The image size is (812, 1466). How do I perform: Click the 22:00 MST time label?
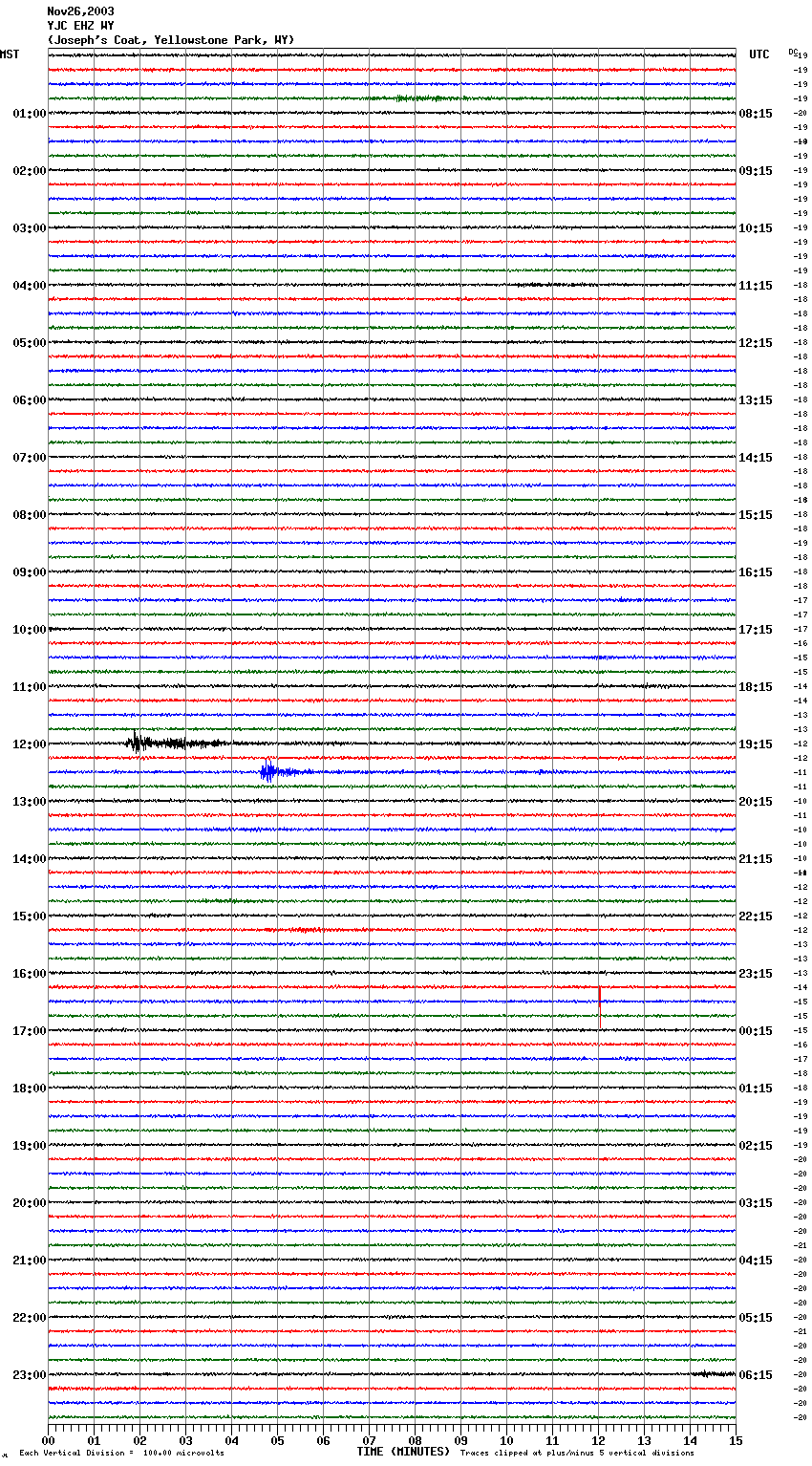30,1318
